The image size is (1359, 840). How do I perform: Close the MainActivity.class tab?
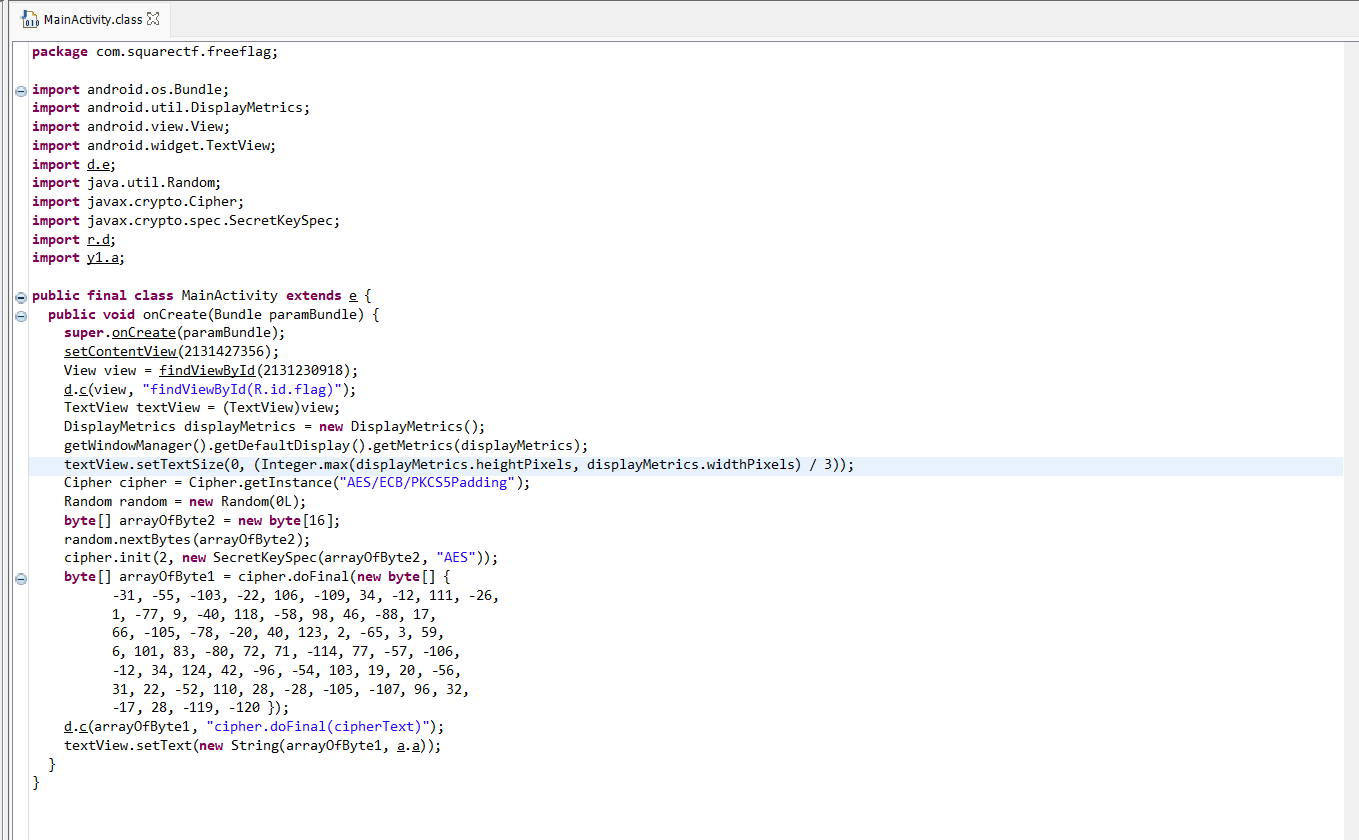click(x=153, y=19)
